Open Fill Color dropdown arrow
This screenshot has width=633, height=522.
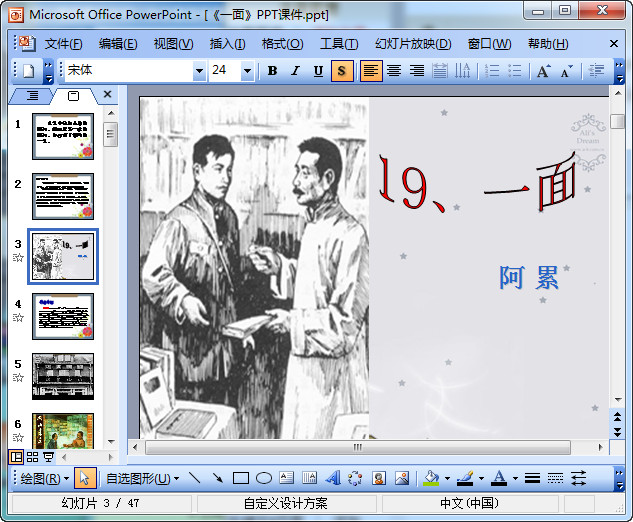447,478
